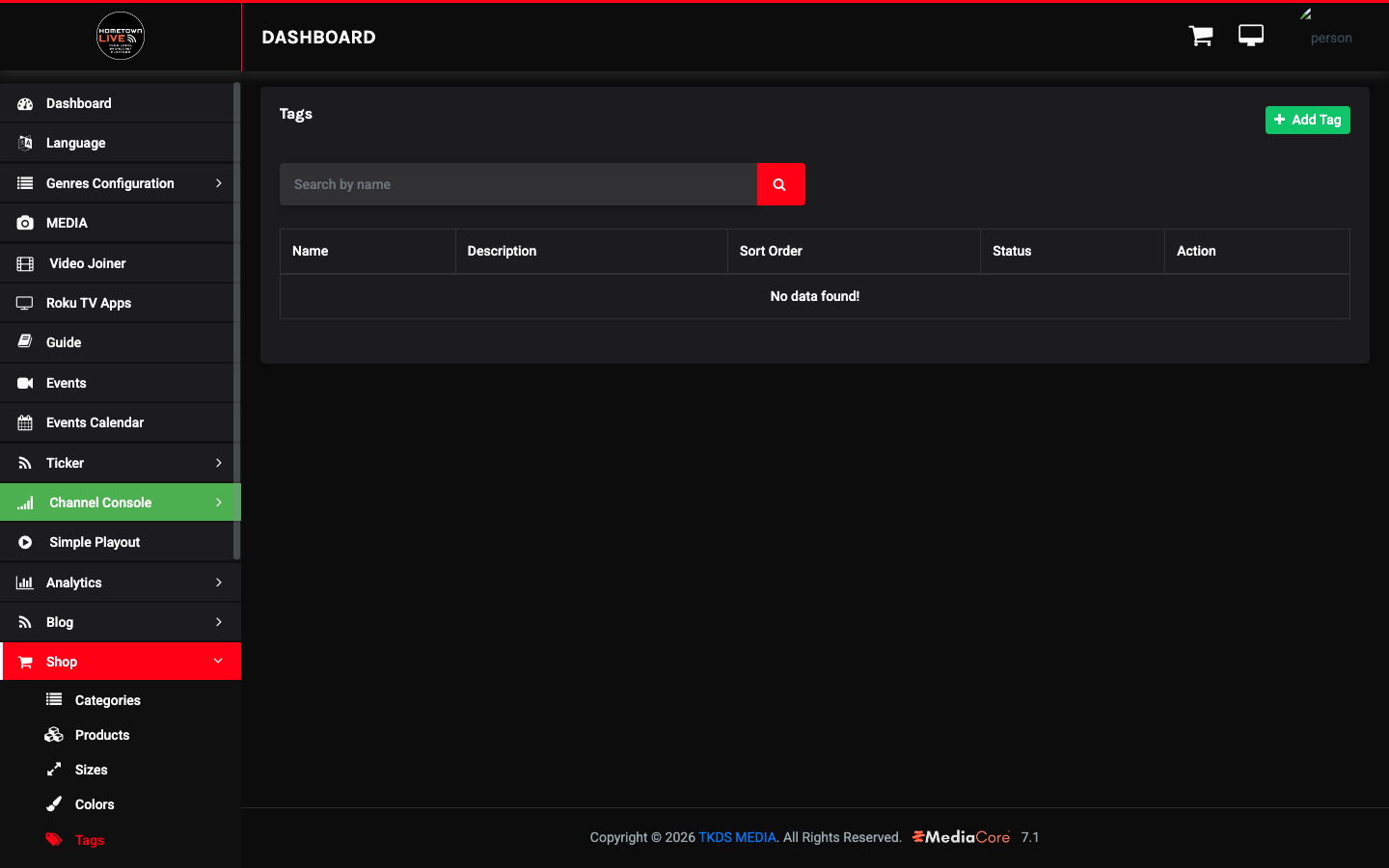Screen dimensions: 1389x868
Task: Expand Channel Console chevron
Action: (219, 502)
